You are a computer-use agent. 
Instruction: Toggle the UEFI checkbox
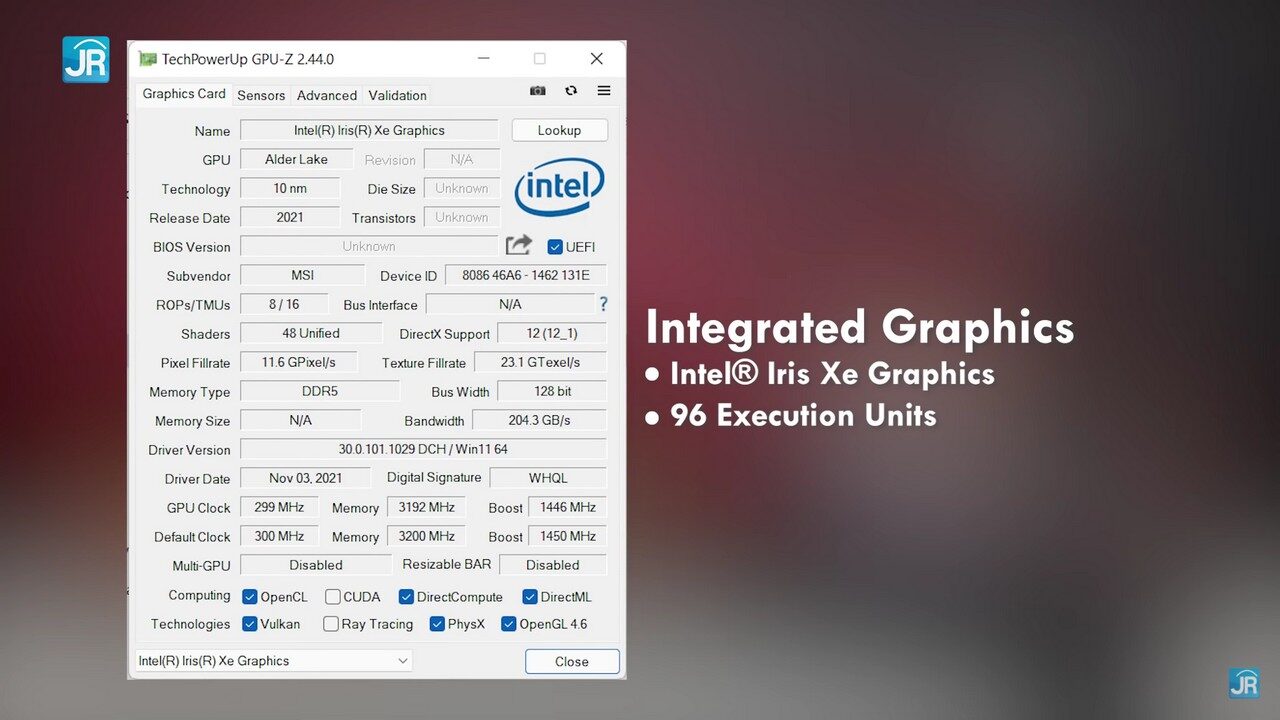[555, 247]
